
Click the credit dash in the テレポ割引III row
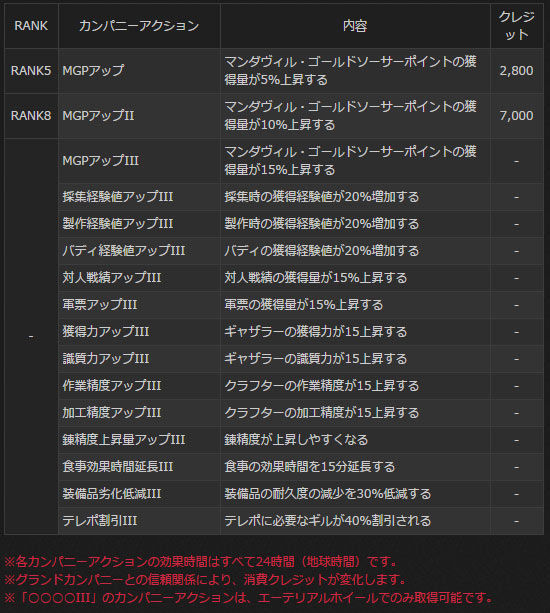click(516, 521)
